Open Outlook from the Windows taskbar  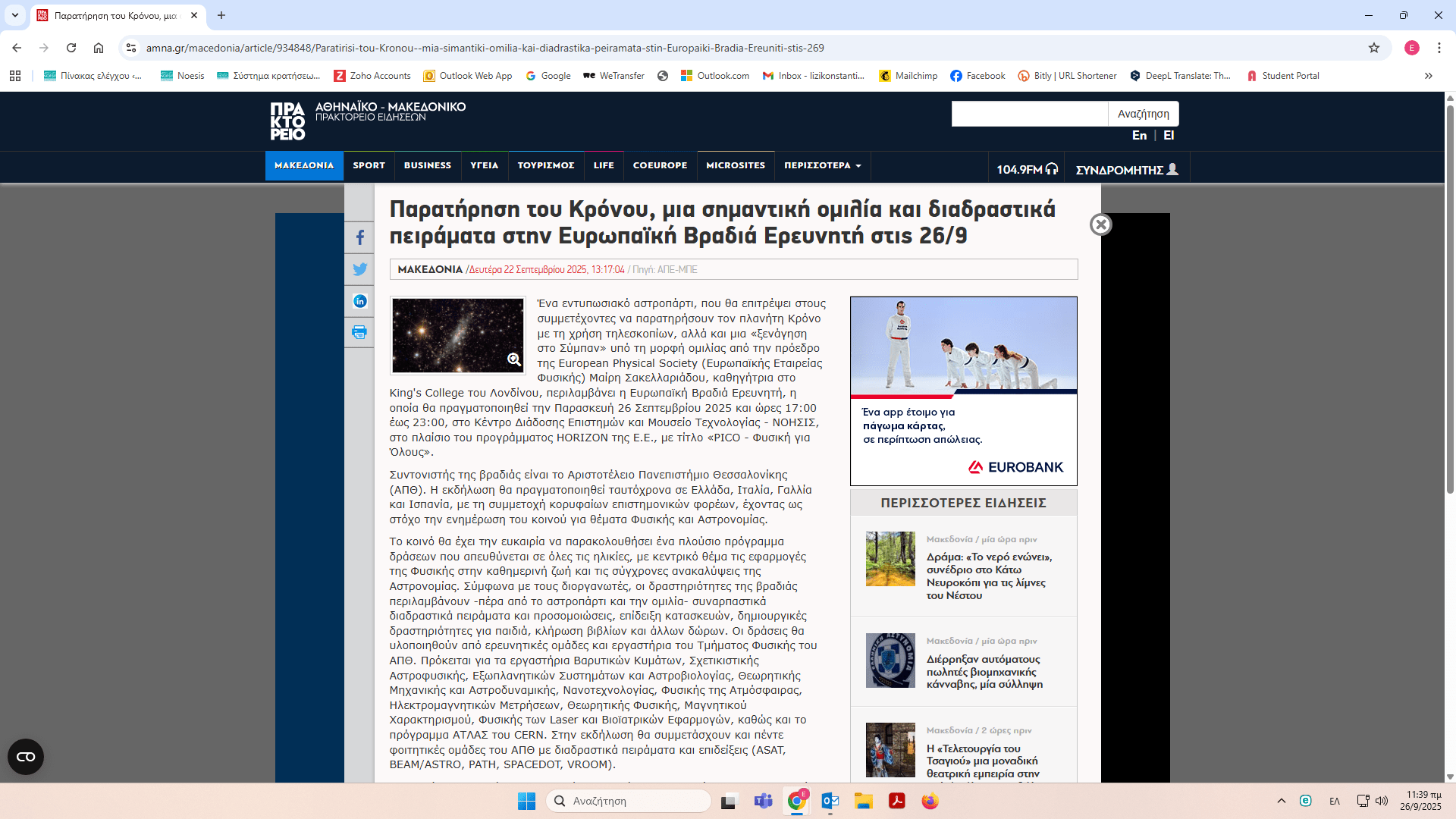(830, 801)
